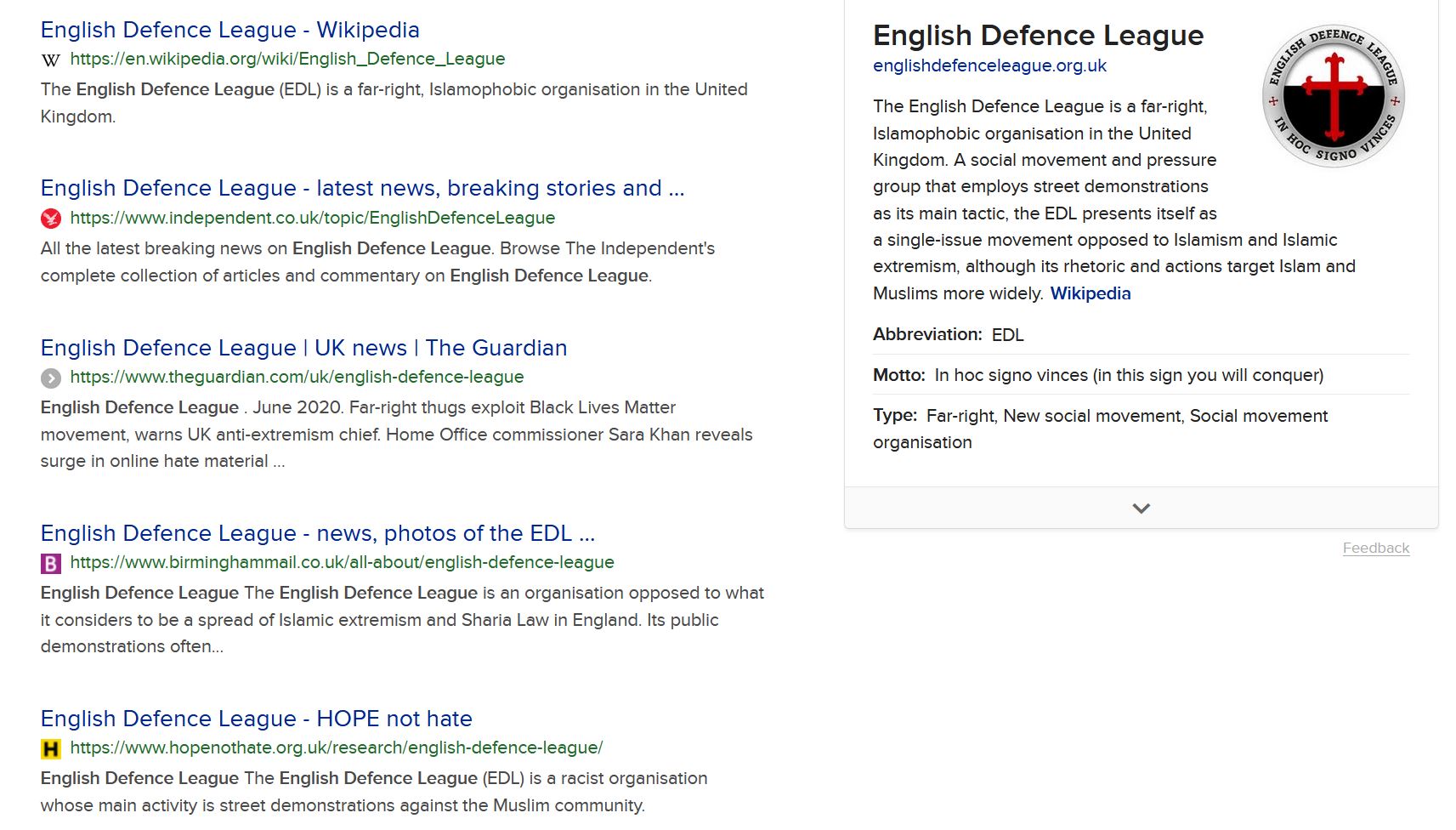Click the Wikipedia favicon icon

pos(51,60)
